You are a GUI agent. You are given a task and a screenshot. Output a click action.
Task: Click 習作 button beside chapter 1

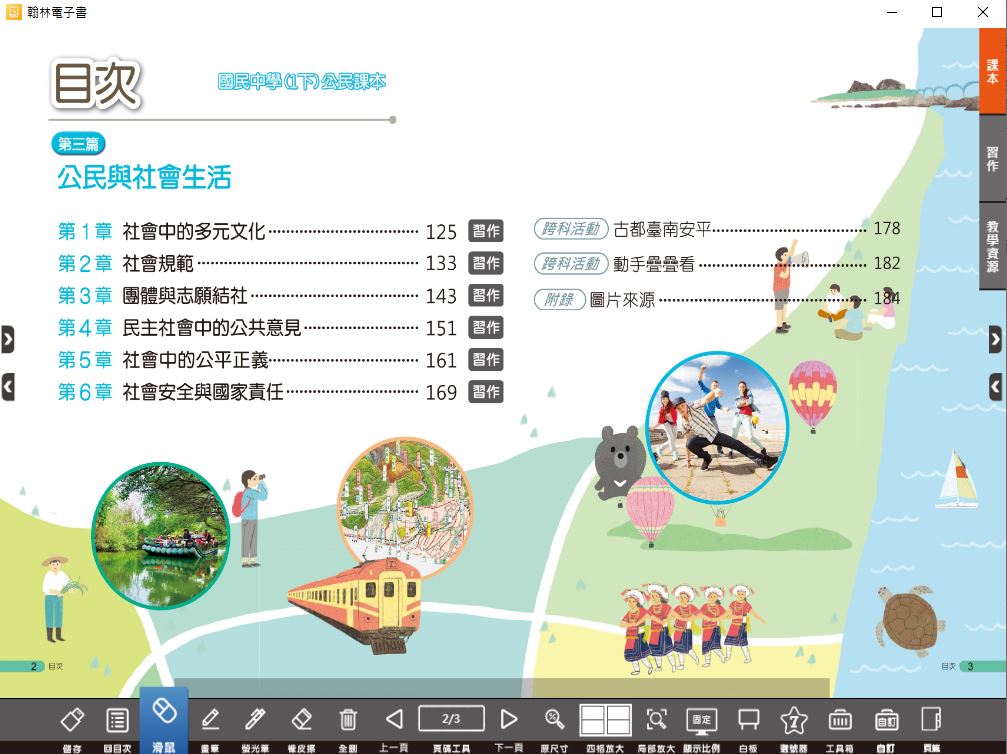[x=486, y=232]
